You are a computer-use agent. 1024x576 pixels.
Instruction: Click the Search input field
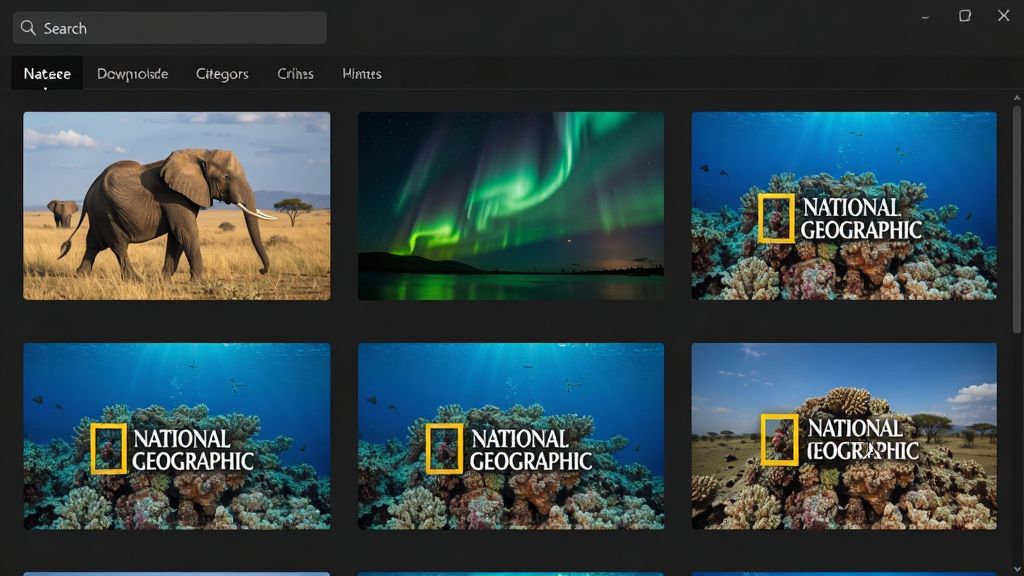coord(170,28)
